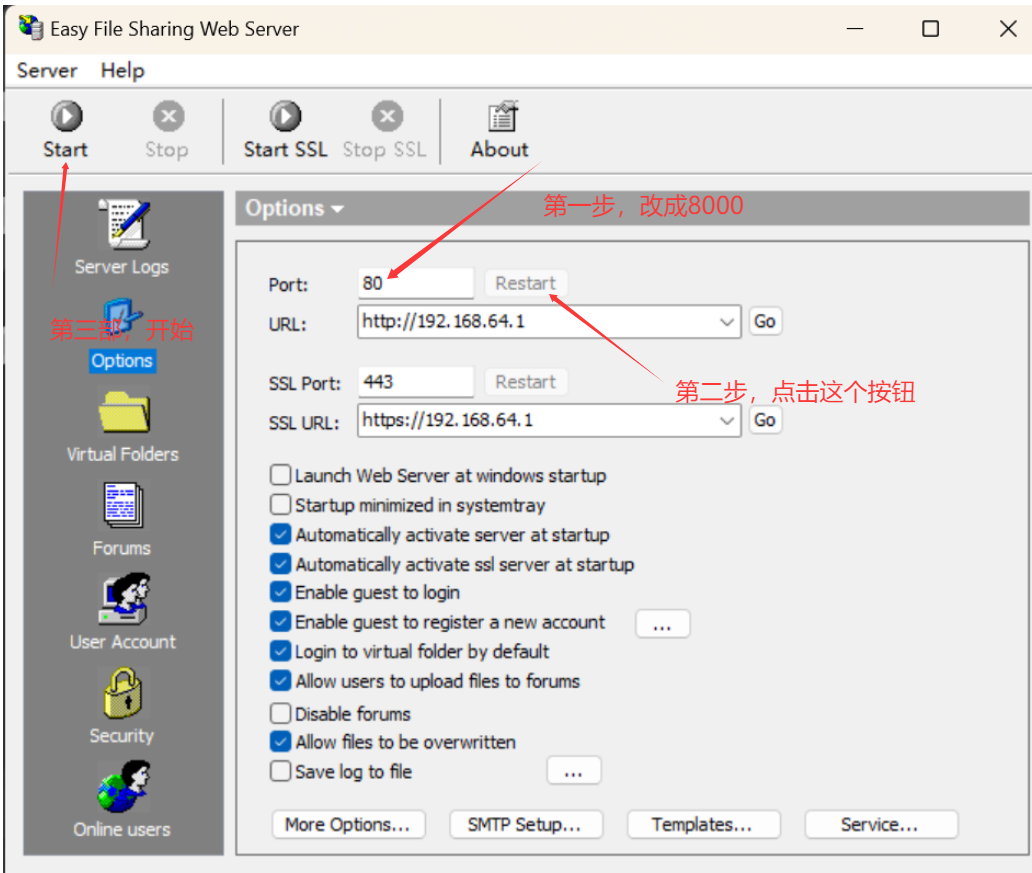1032x873 pixels.
Task: Open the Help menu
Action: (x=122, y=70)
